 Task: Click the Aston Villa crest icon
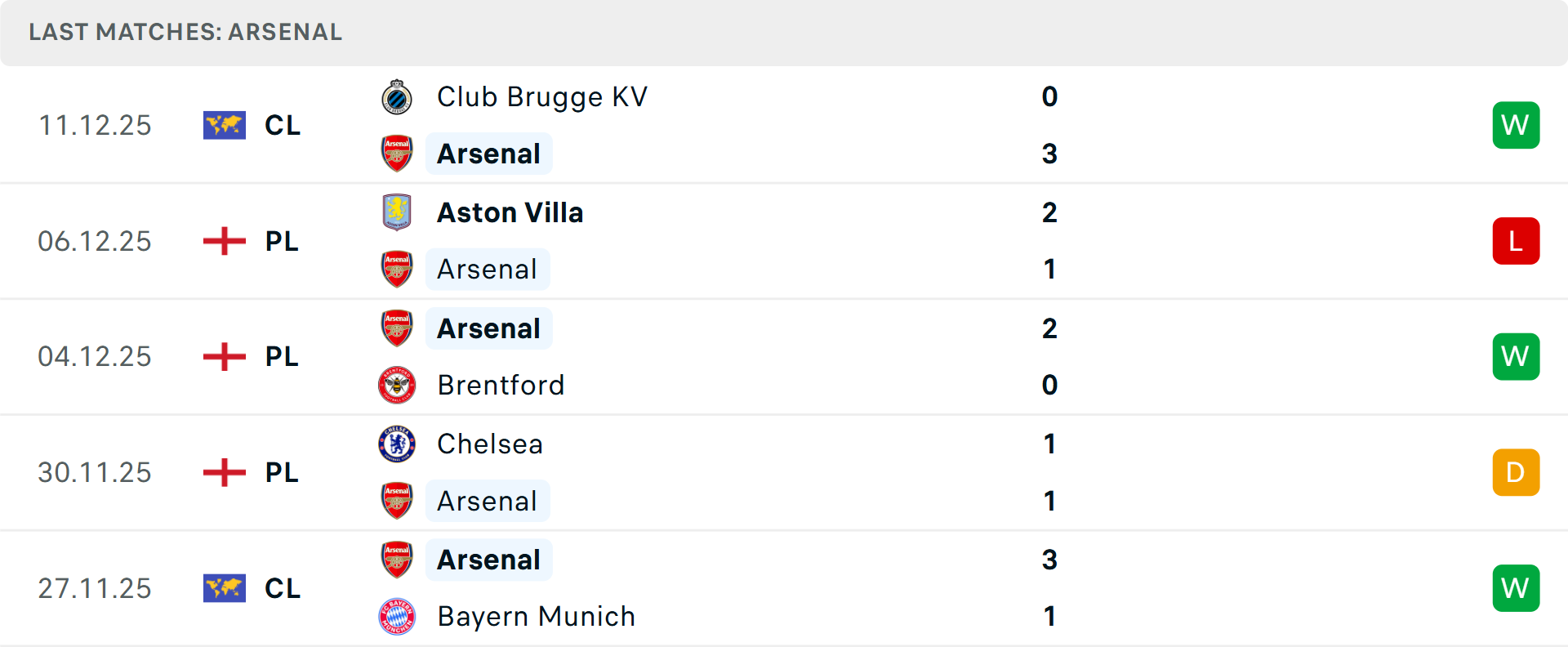point(397,212)
